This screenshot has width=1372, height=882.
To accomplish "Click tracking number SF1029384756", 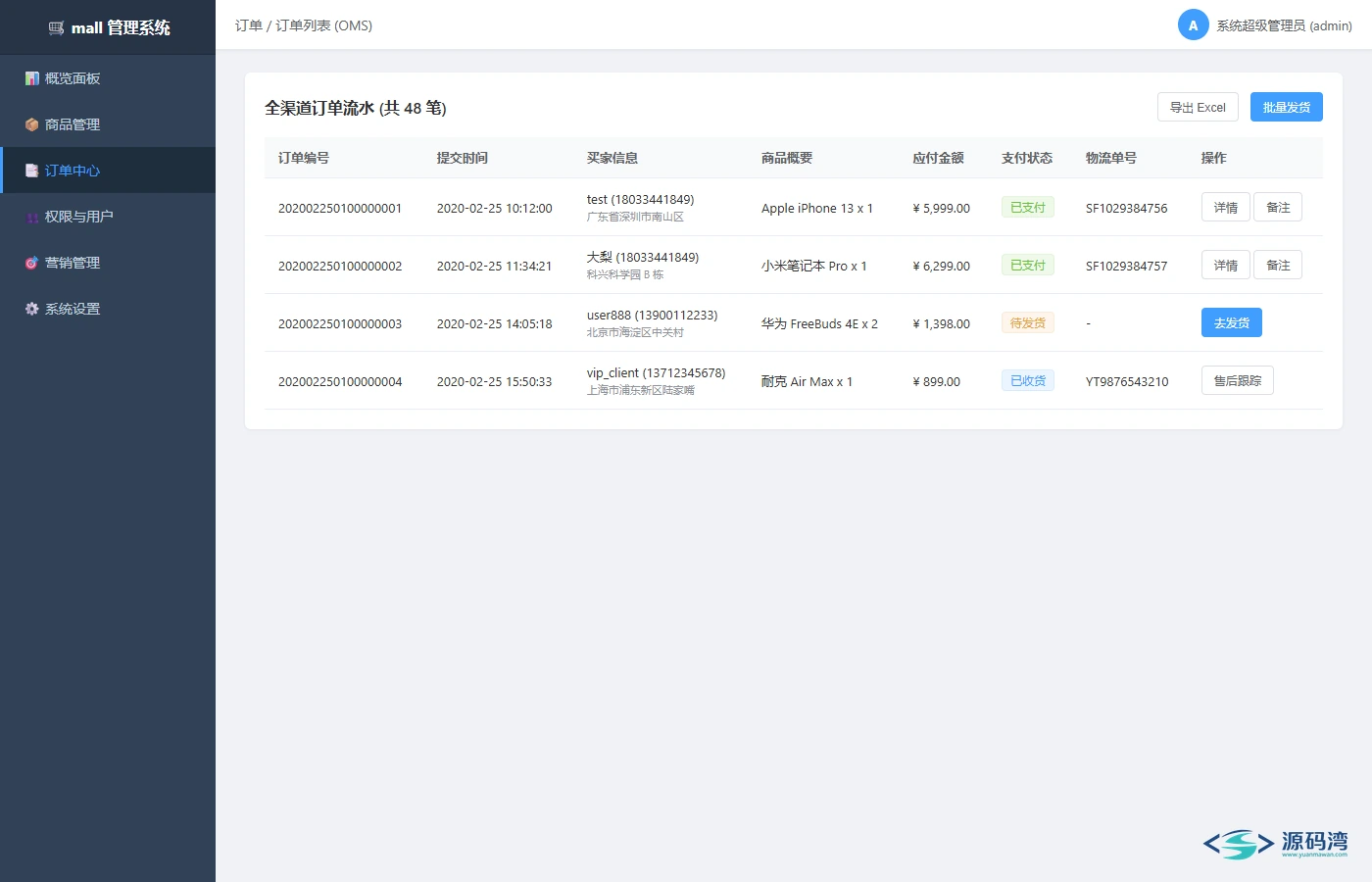I will coord(1127,208).
